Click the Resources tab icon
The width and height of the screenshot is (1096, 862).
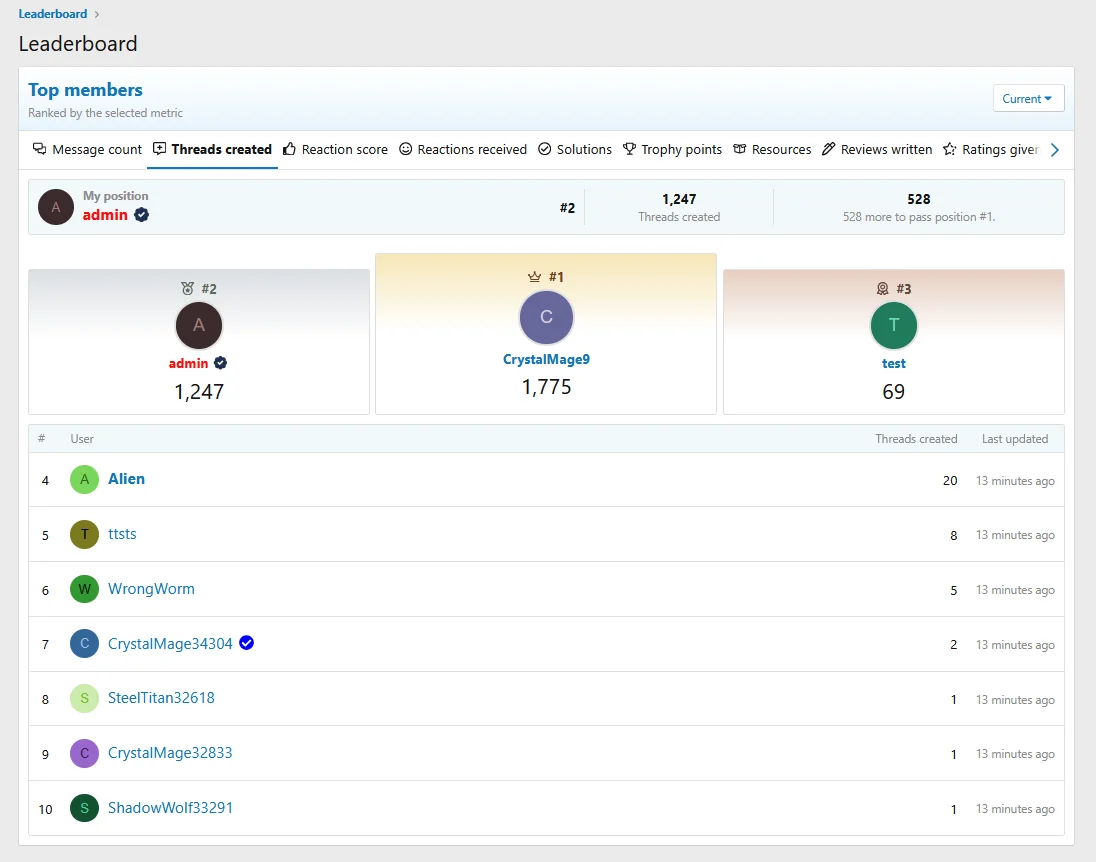(x=740, y=149)
